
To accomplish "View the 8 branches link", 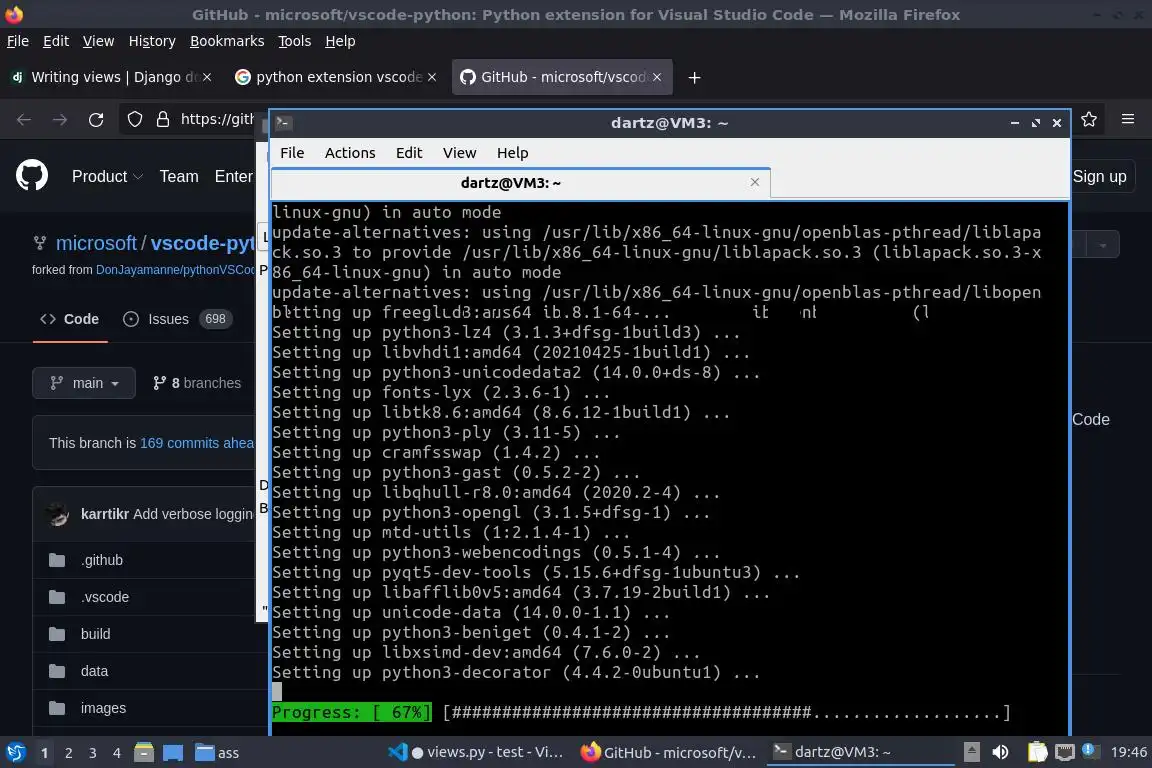I will point(197,383).
